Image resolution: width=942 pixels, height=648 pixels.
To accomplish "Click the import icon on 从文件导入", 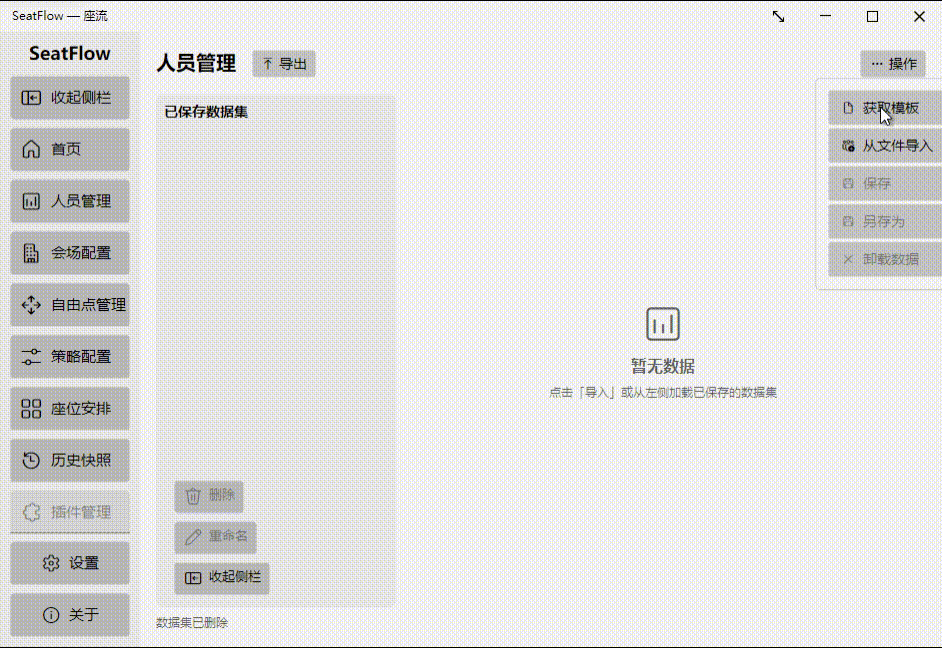I will coord(848,146).
